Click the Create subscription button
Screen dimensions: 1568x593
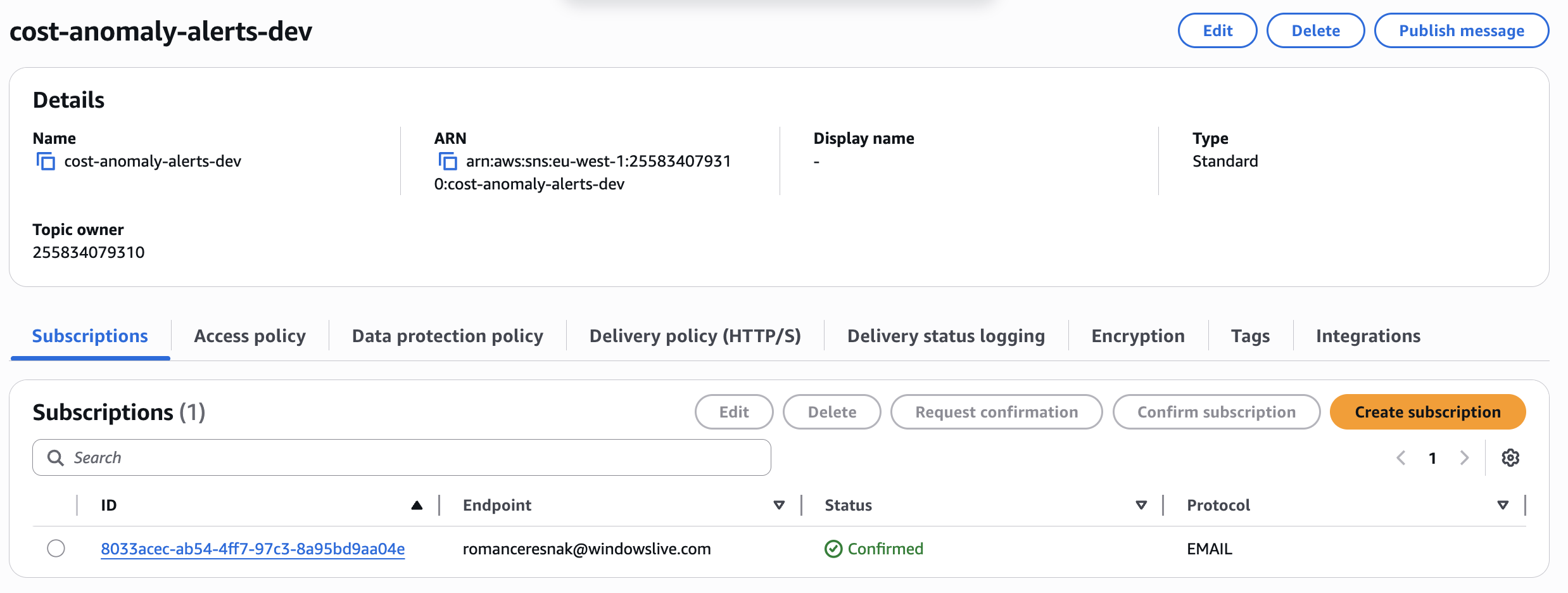(x=1427, y=412)
